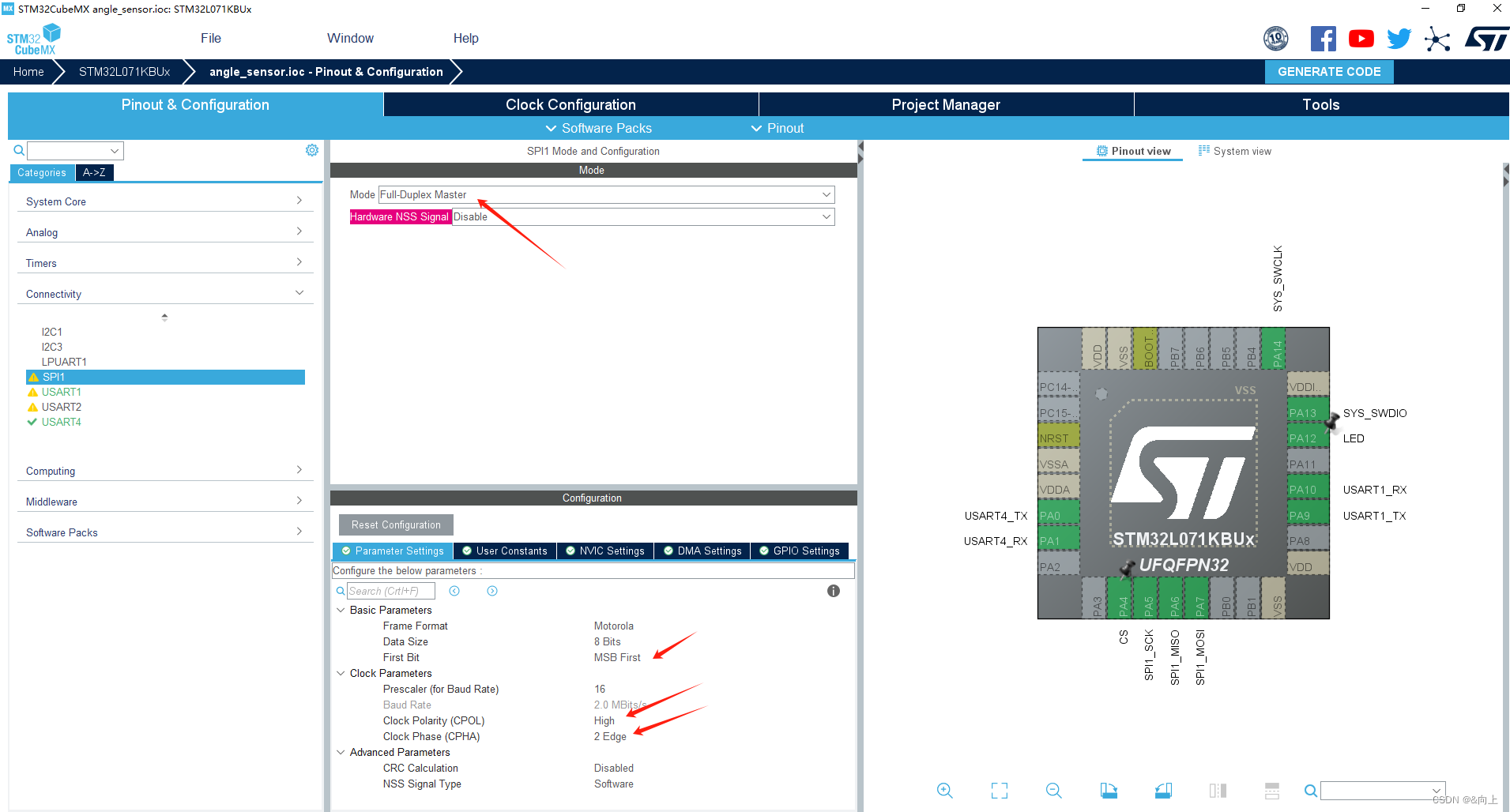Open the Pinout dropdown menu
The height and width of the screenshot is (812, 1510).
[x=777, y=128]
